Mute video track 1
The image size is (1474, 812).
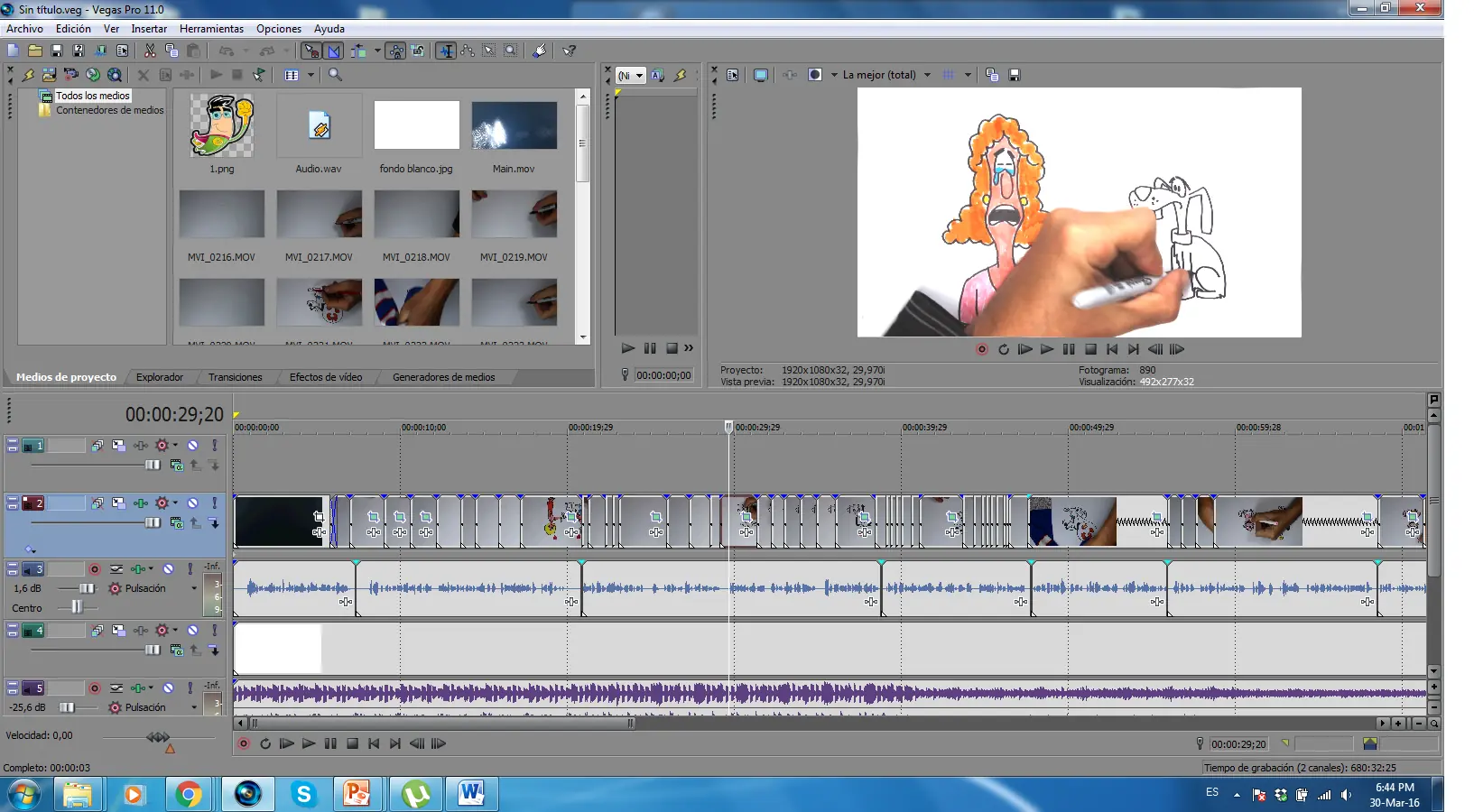point(192,446)
